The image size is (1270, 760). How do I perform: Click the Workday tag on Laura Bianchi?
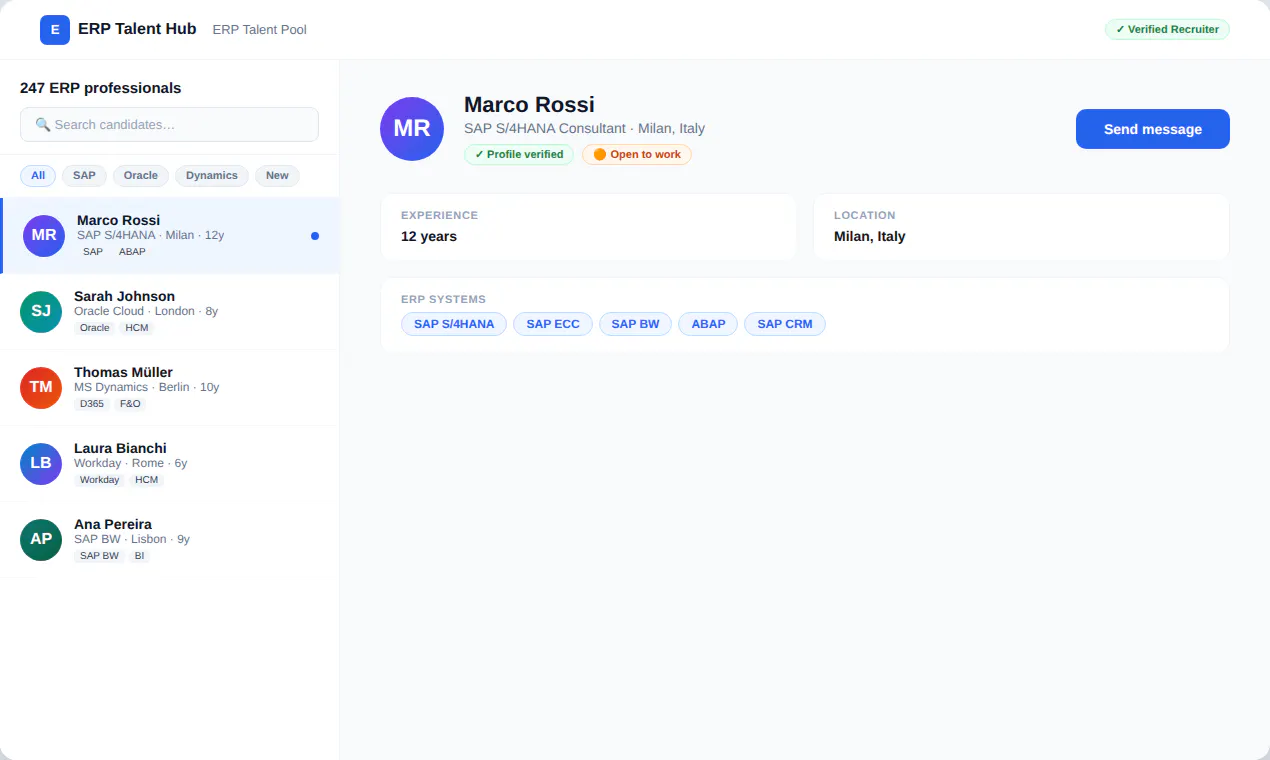[x=100, y=480]
